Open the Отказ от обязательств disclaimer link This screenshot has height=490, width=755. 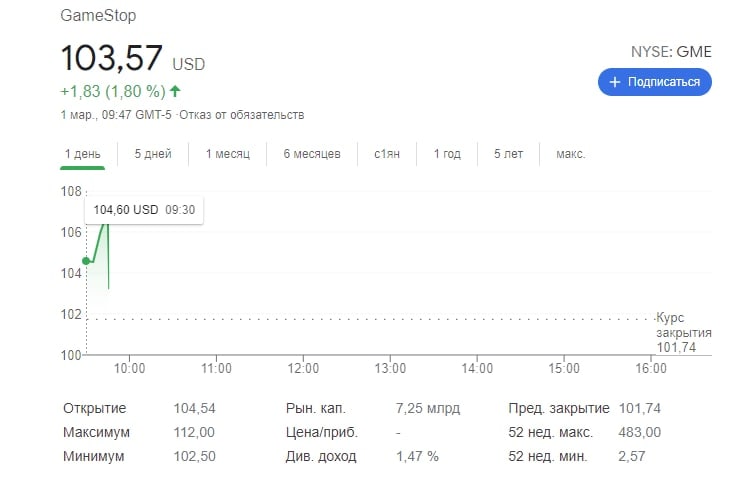click(x=242, y=115)
